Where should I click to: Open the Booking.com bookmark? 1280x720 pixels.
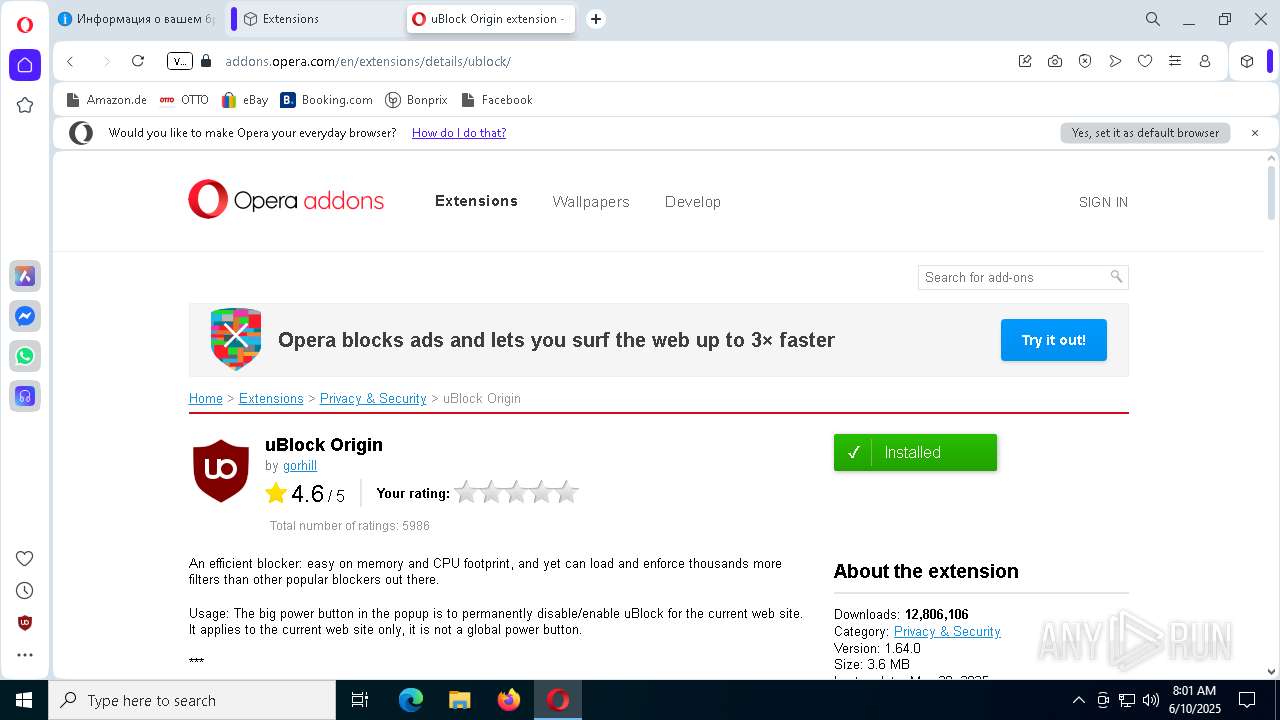pos(326,100)
